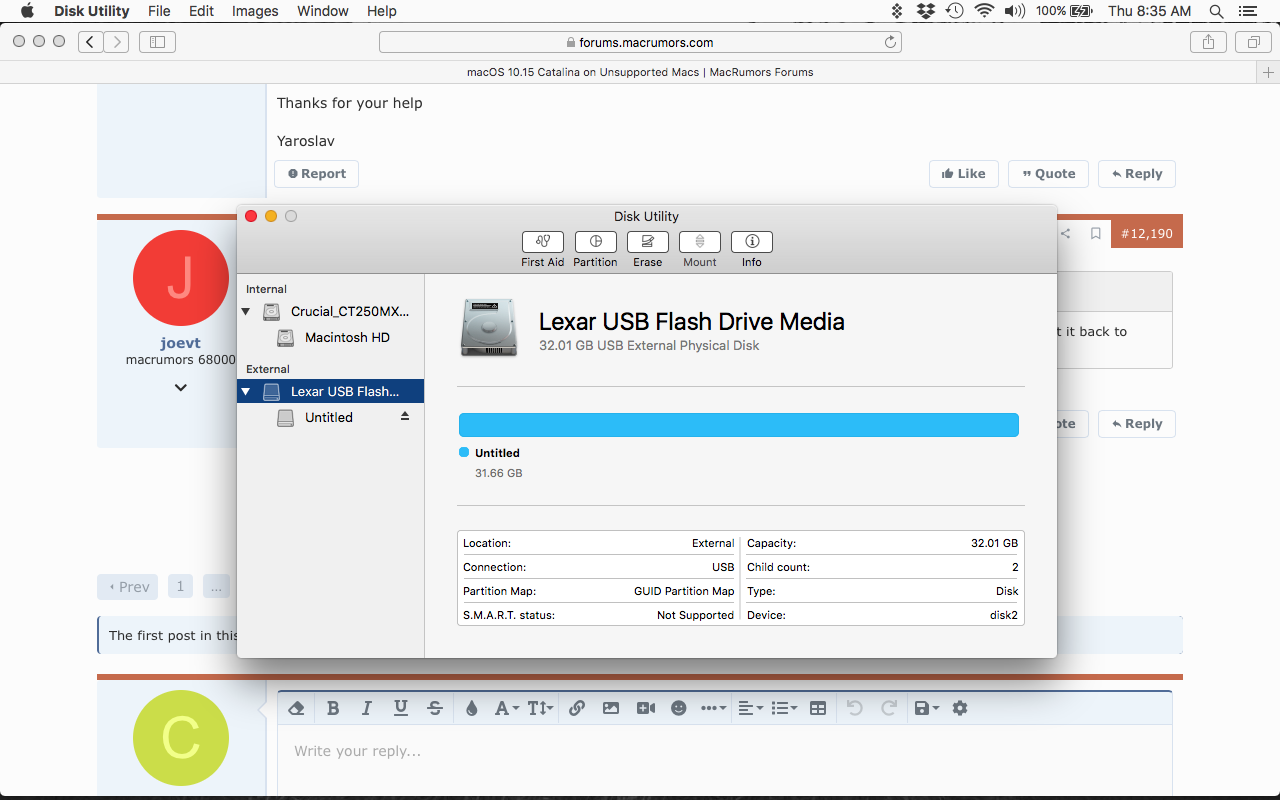Expand joevt user details chevron
The width and height of the screenshot is (1280, 800).
tap(180, 387)
